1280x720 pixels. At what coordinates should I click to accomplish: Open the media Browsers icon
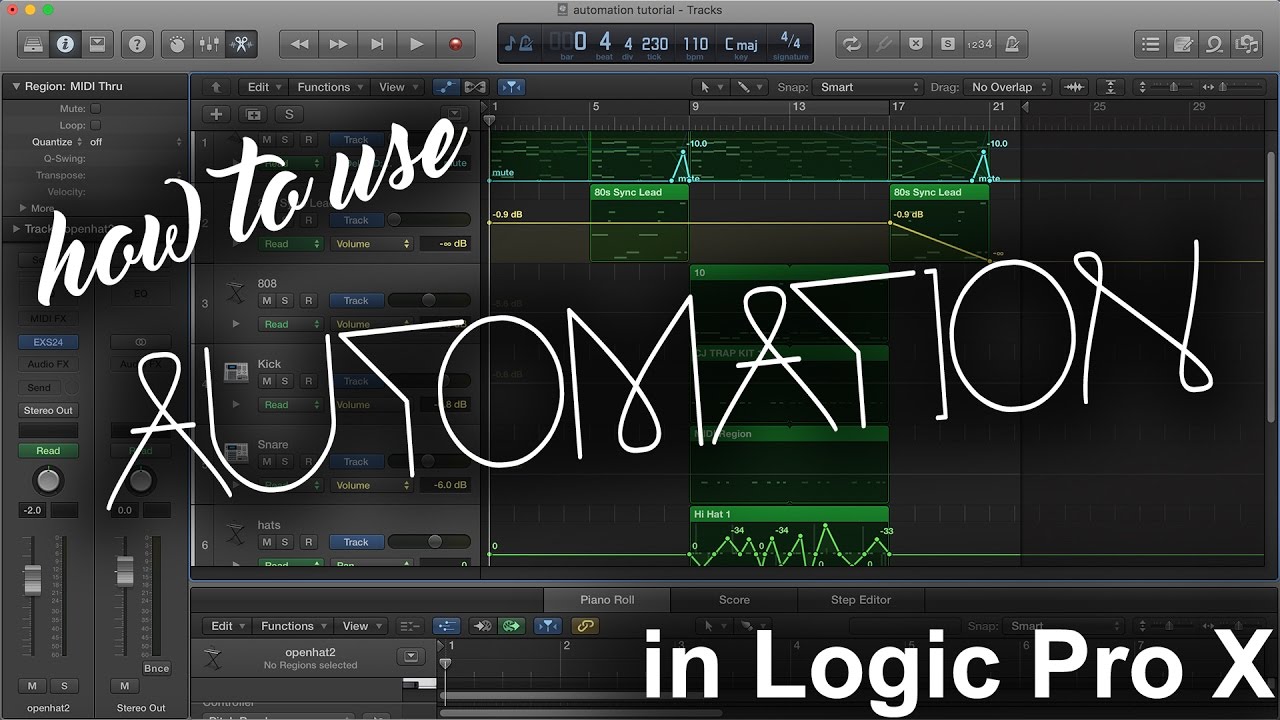(1247, 44)
